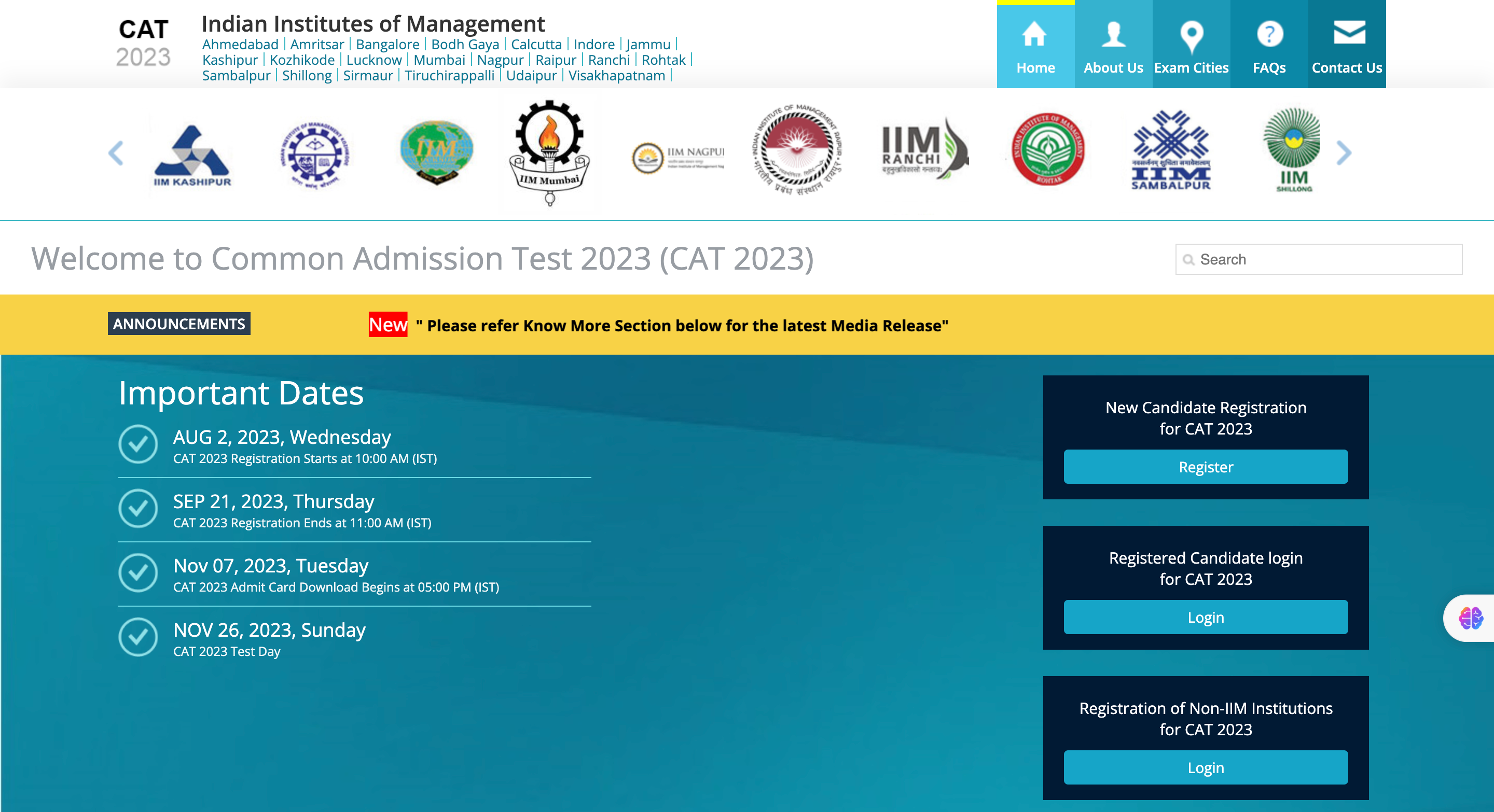Show next IIM logos in carousel
The width and height of the screenshot is (1494, 812).
[1344, 153]
